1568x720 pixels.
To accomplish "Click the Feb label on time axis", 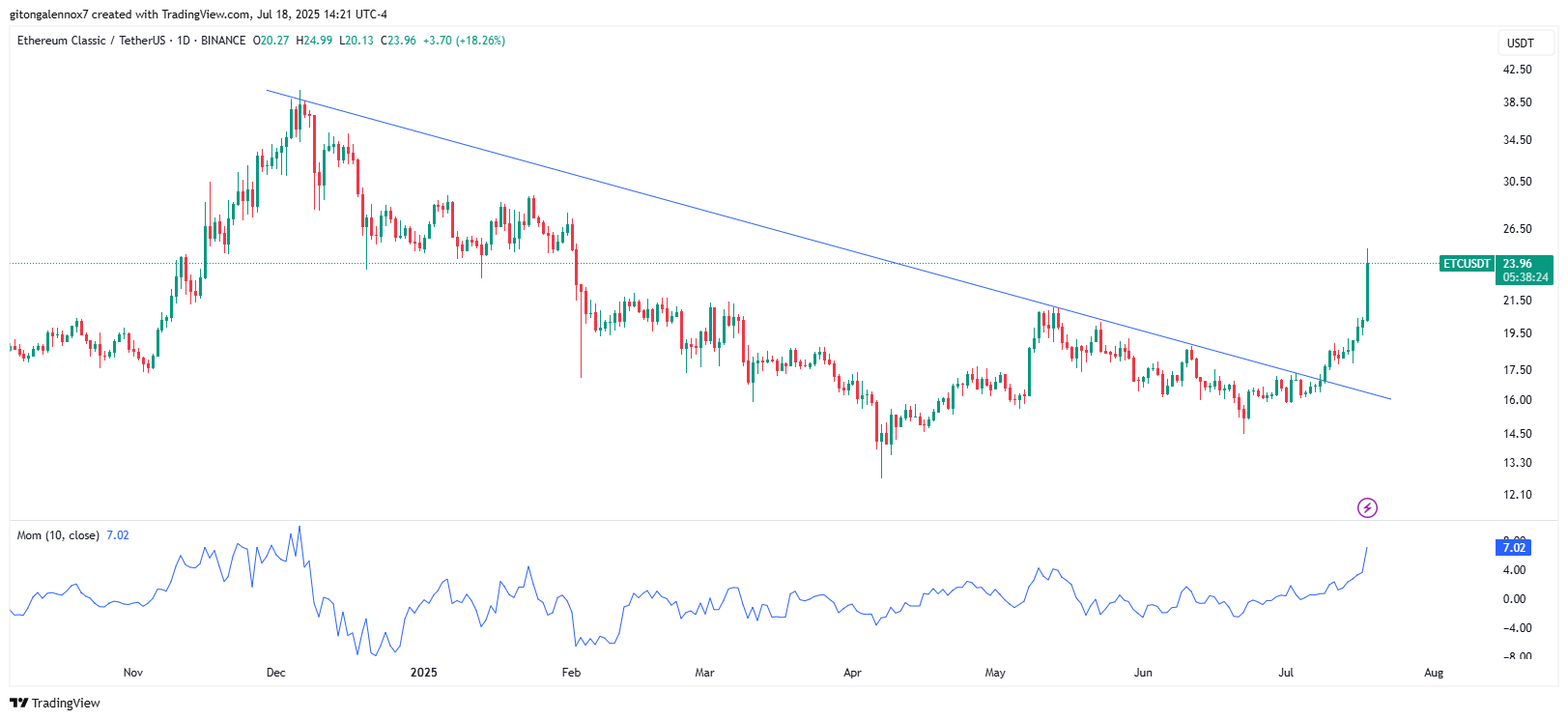I will point(571,673).
